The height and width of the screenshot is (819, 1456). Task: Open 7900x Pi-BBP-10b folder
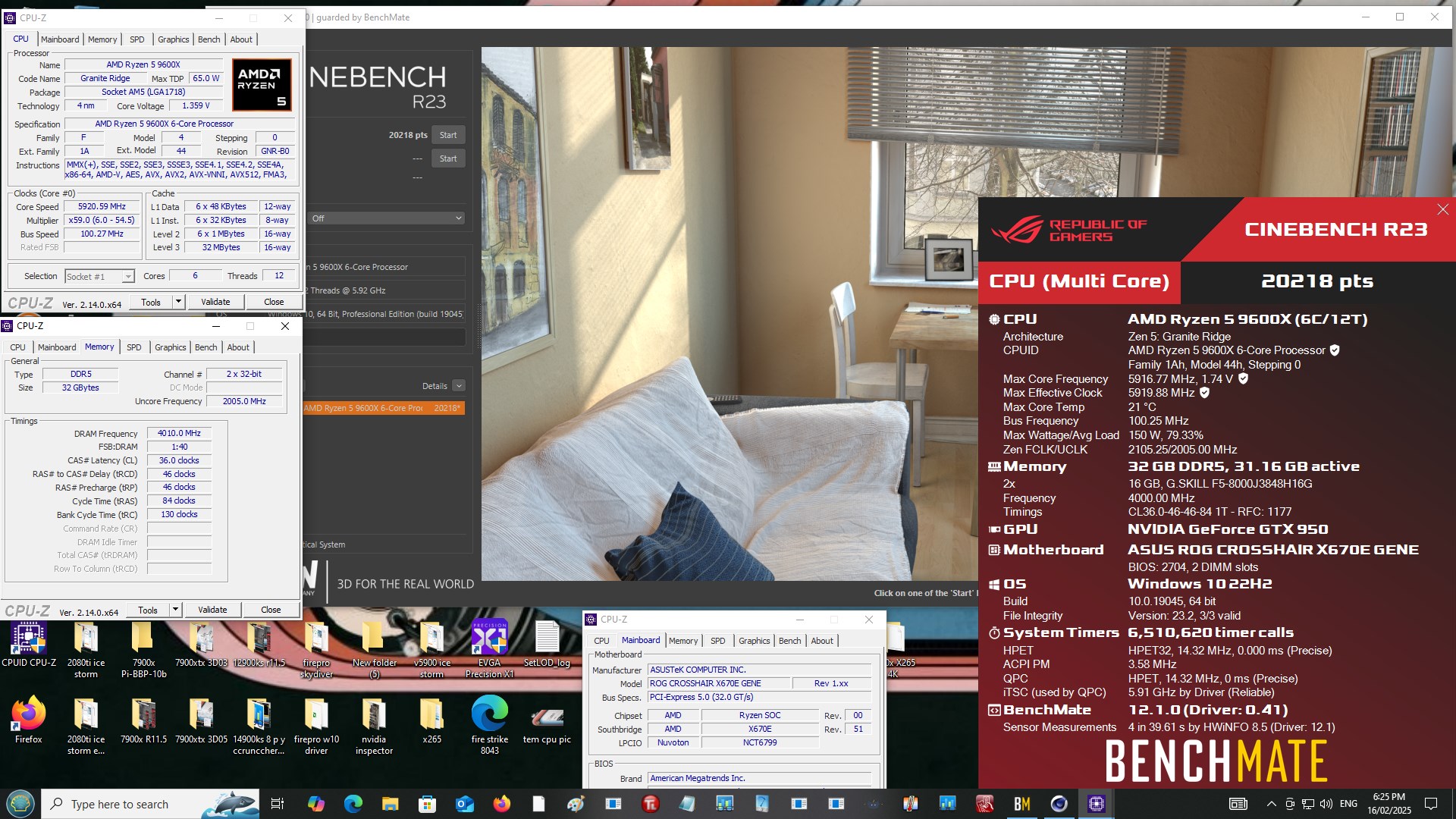tap(143, 650)
